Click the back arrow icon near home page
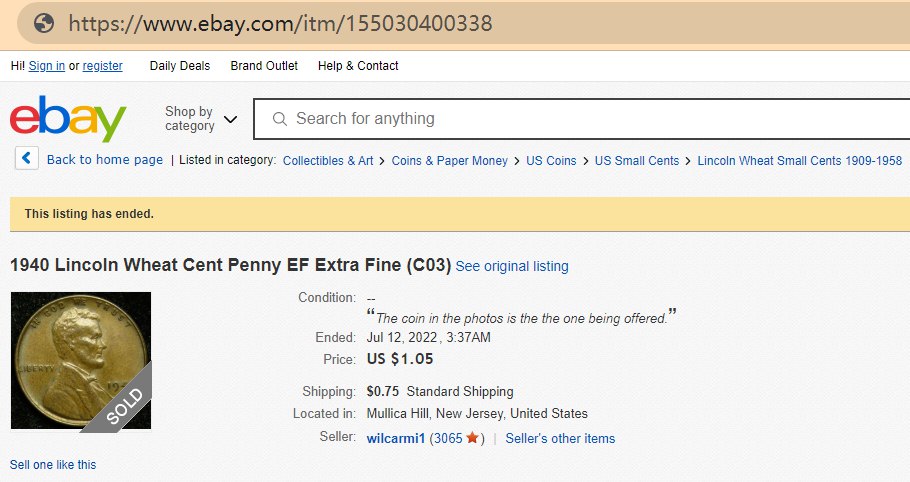 point(27,159)
